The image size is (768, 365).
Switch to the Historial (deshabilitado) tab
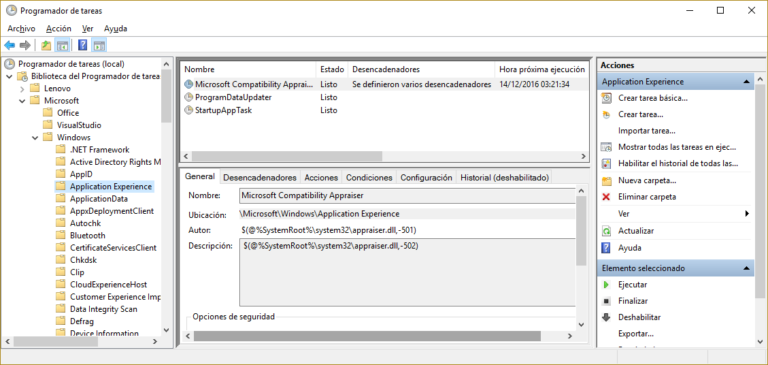504,177
